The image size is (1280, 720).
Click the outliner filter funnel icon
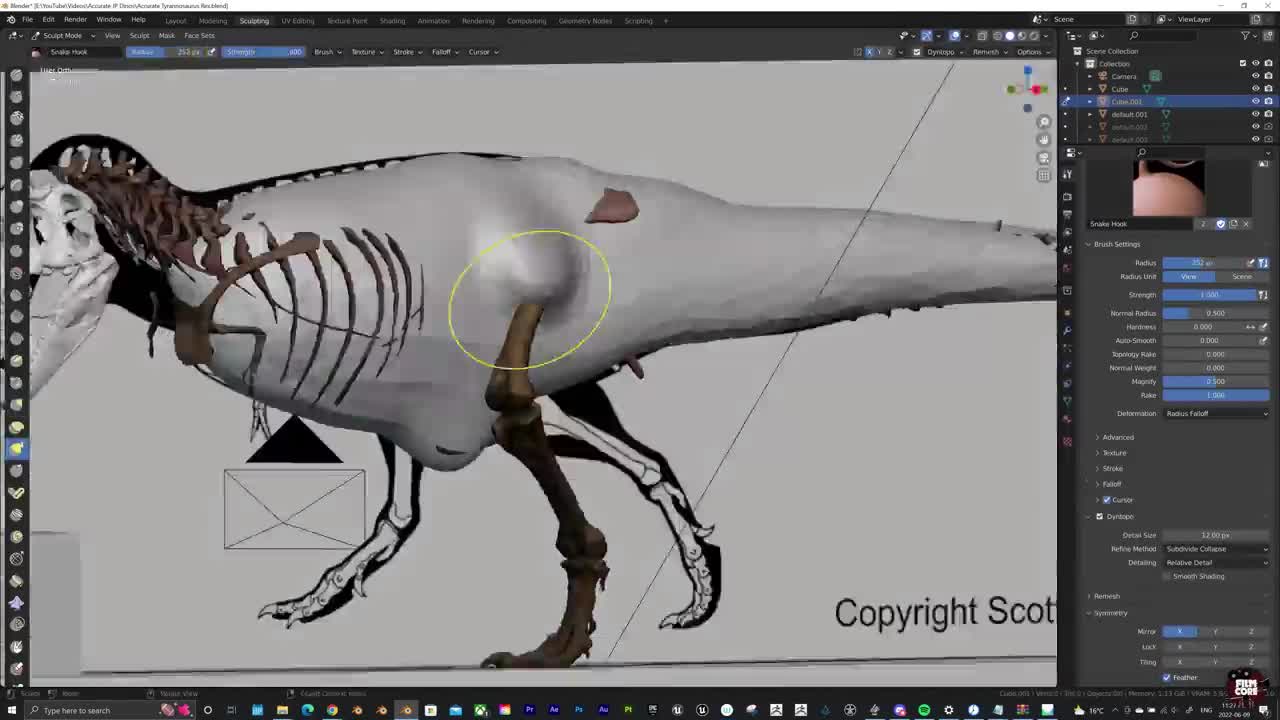coord(1246,36)
